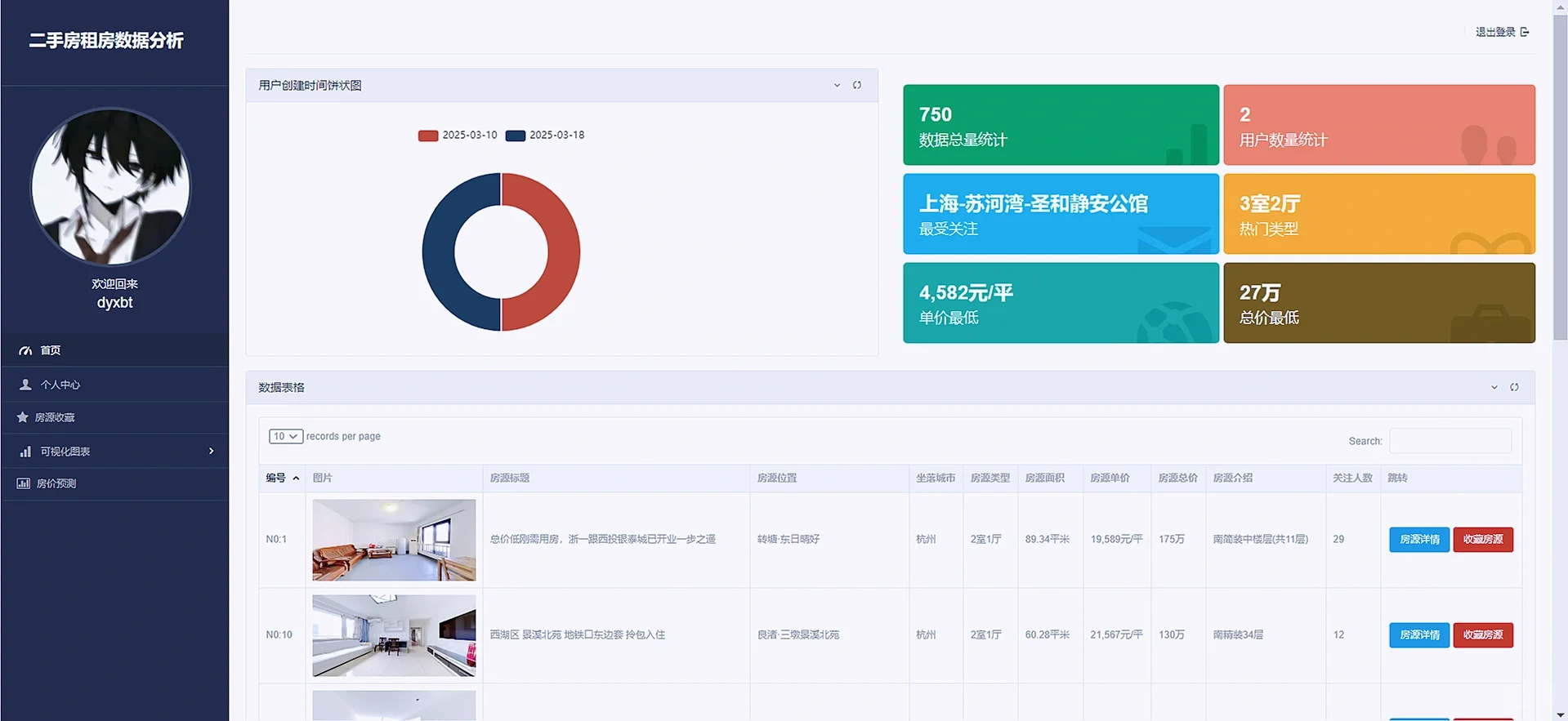The height and width of the screenshot is (721, 1568).
Task: Click the 房源位置 column header
Action: [829, 478]
